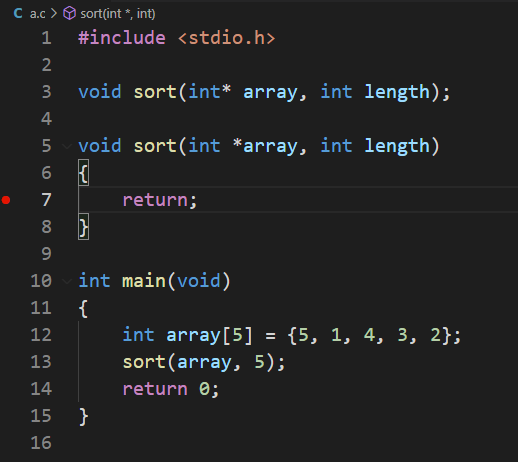This screenshot has height=462, width=518.
Task: Open the a.c breadcrumb item
Action: click(37, 14)
